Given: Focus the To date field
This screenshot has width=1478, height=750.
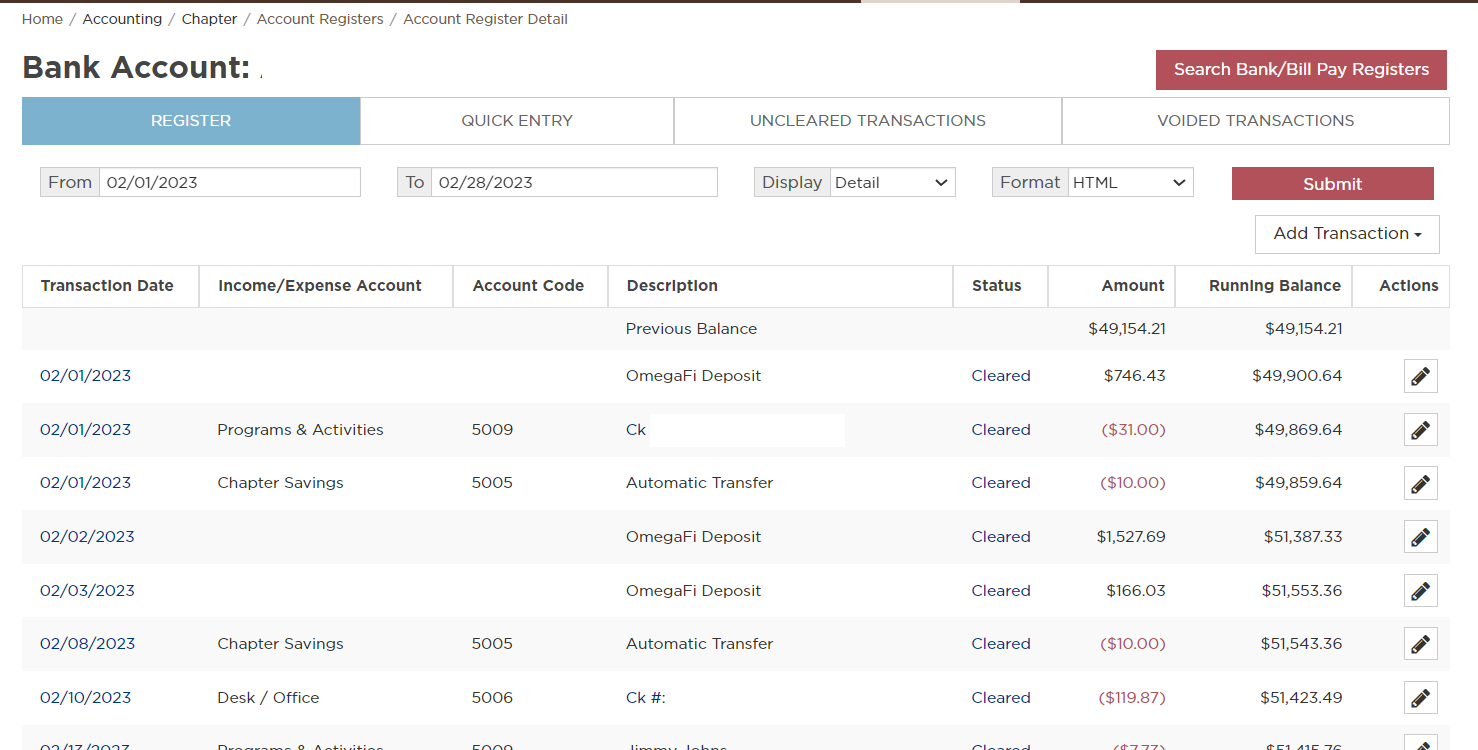Looking at the screenshot, I should (x=574, y=182).
